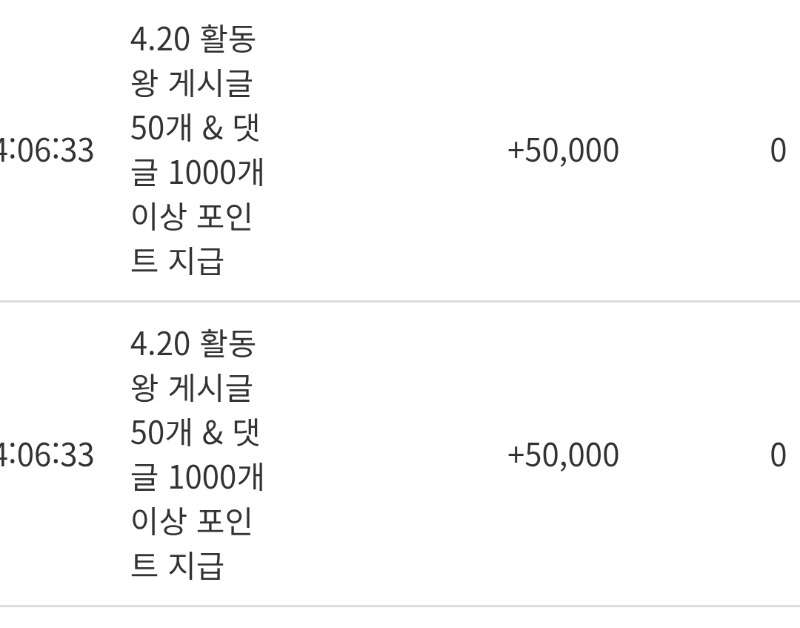The height and width of the screenshot is (628, 800).
Task: Click the timestamp in the first row
Action: pos(47,152)
